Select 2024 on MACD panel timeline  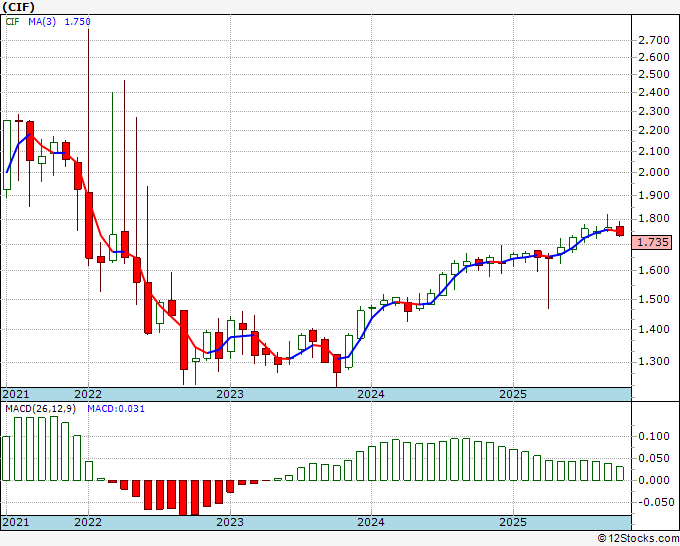point(371,522)
